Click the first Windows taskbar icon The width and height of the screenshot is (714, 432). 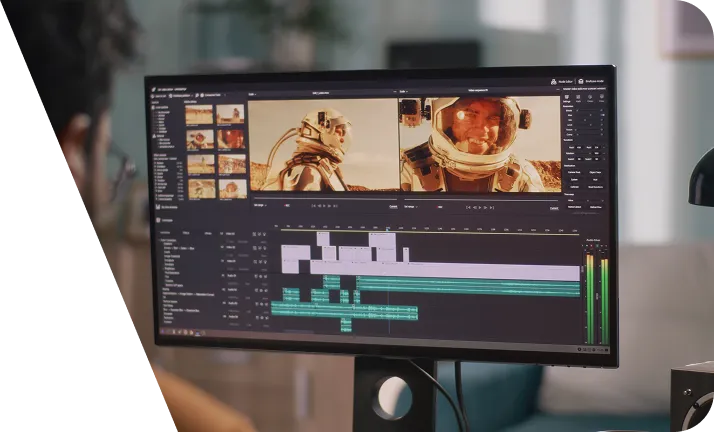click(163, 331)
